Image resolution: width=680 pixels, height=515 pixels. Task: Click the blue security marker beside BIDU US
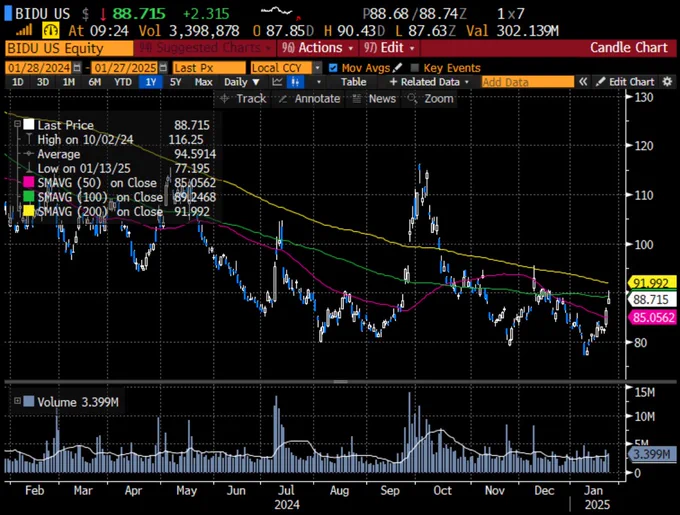(x=8, y=13)
